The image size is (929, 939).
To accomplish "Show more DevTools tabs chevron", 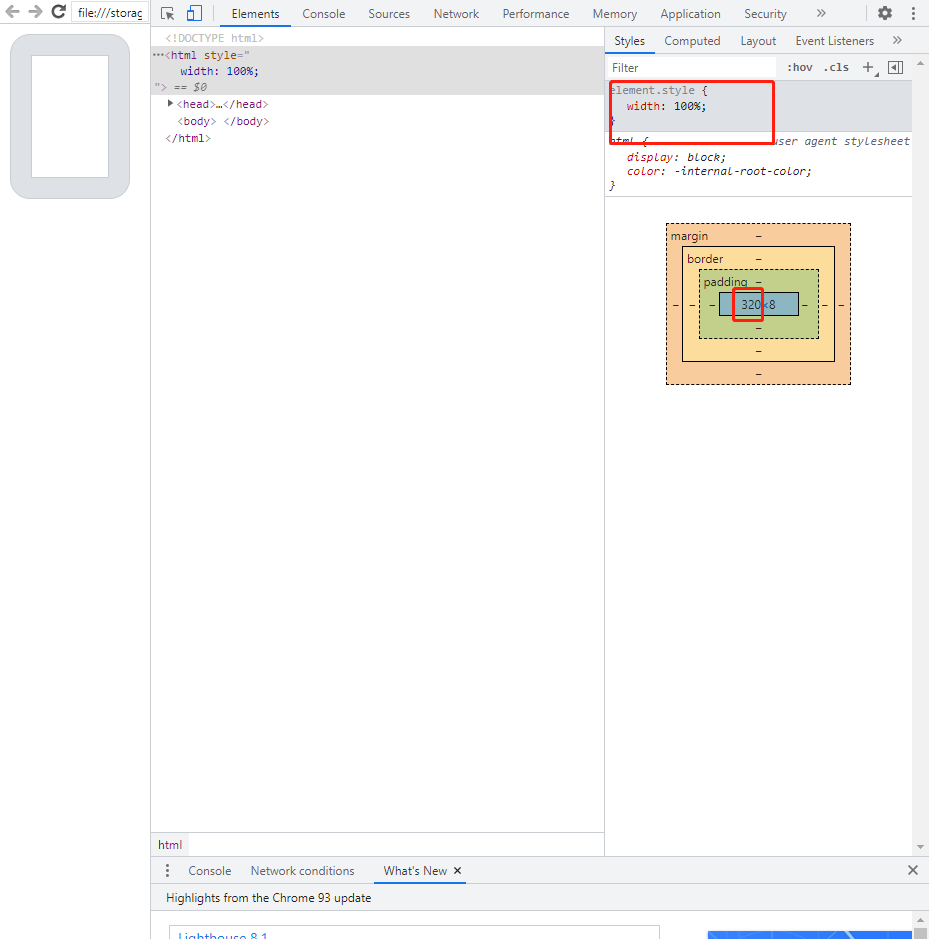I will [x=821, y=13].
